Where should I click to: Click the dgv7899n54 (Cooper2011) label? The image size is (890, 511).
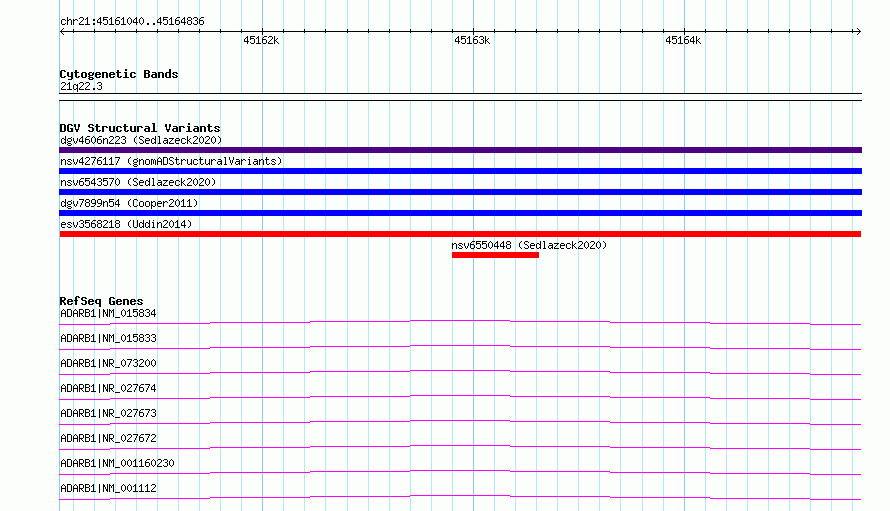[x=129, y=203]
